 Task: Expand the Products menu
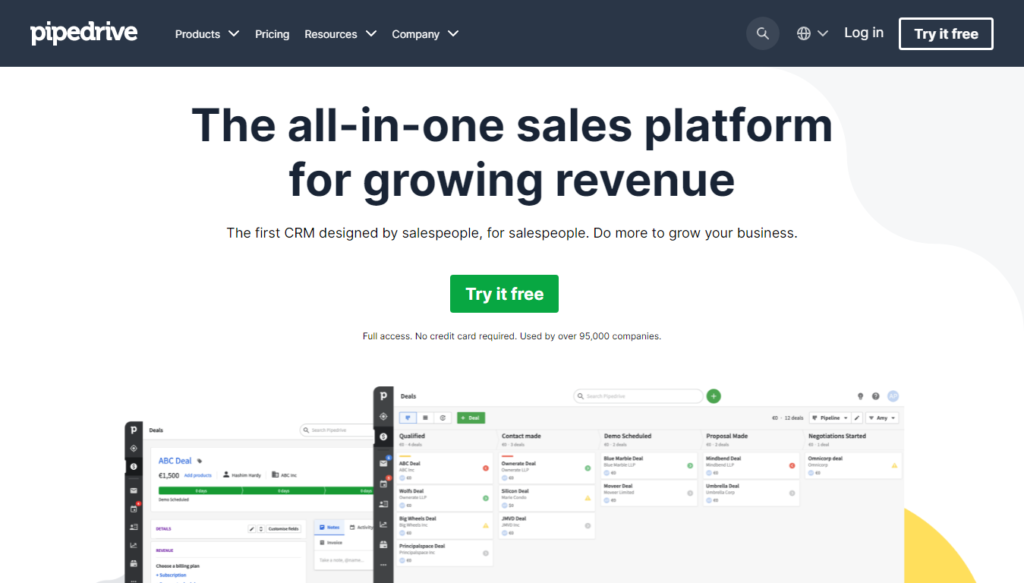(207, 34)
